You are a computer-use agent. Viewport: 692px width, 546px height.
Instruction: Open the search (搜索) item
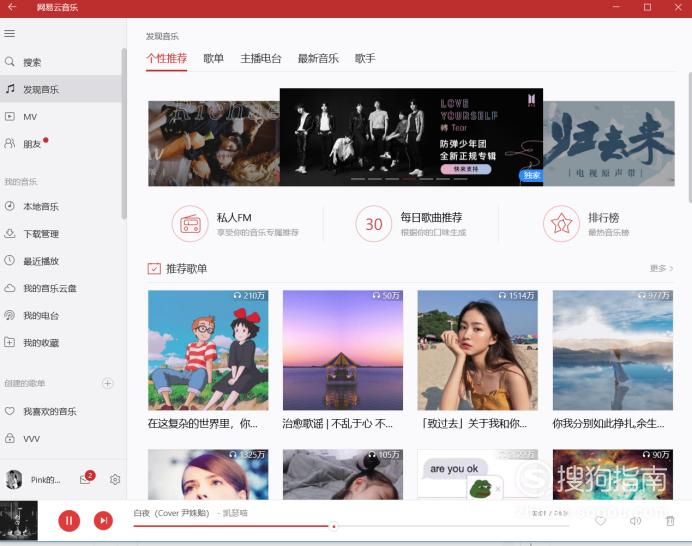(60, 62)
